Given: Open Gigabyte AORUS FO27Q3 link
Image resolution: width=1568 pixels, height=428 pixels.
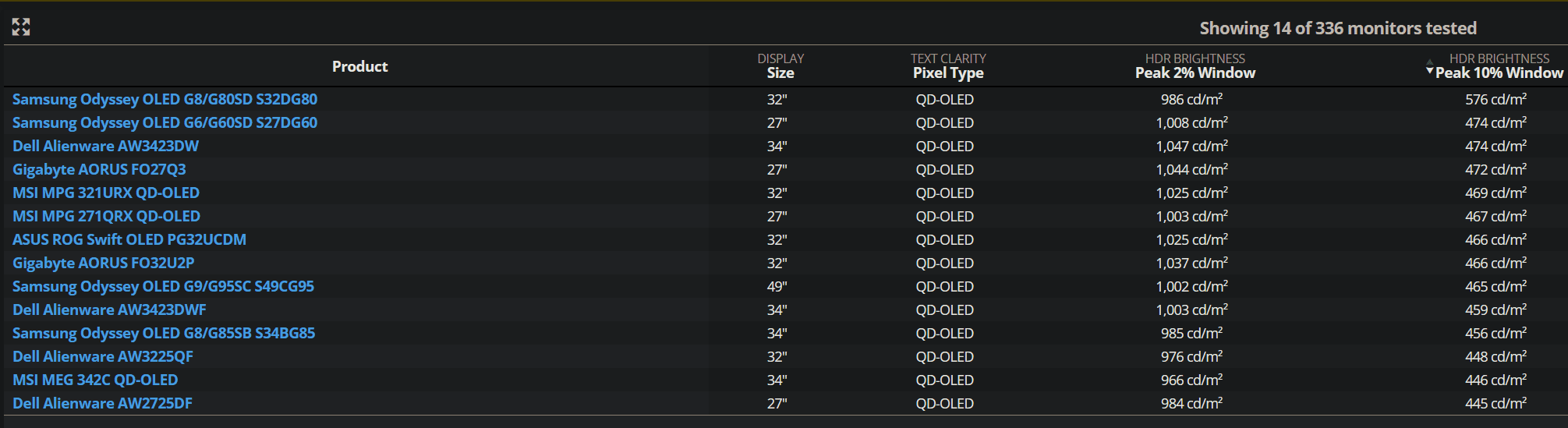Looking at the screenshot, I should point(99,169).
